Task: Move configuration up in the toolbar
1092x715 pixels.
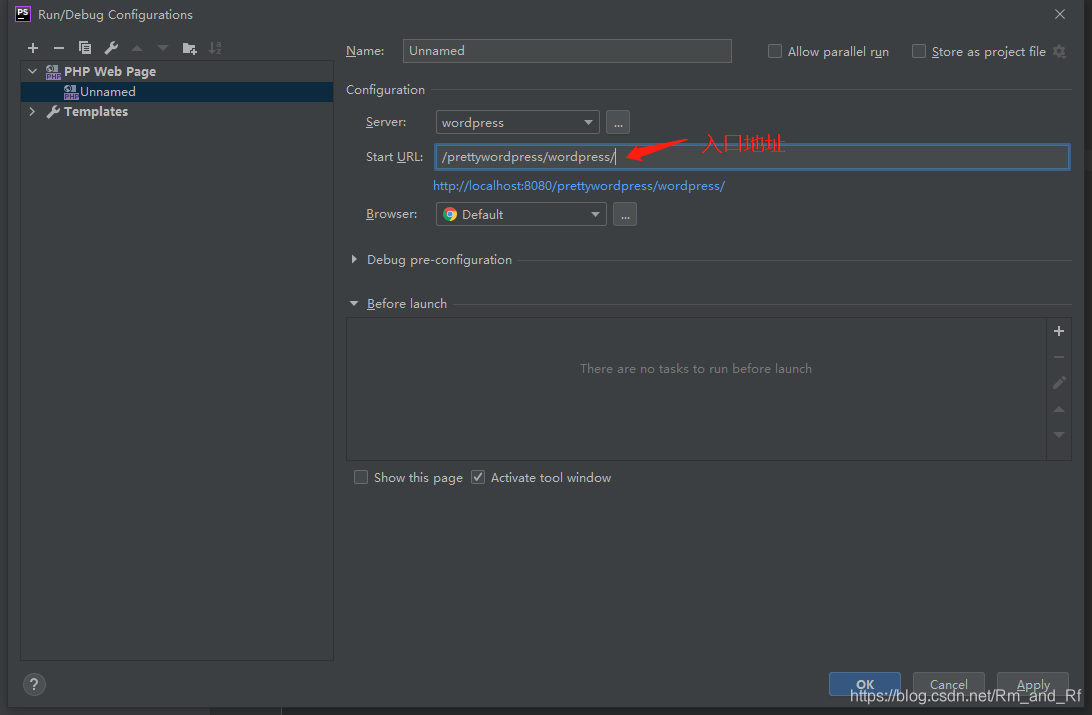Action: 137,48
